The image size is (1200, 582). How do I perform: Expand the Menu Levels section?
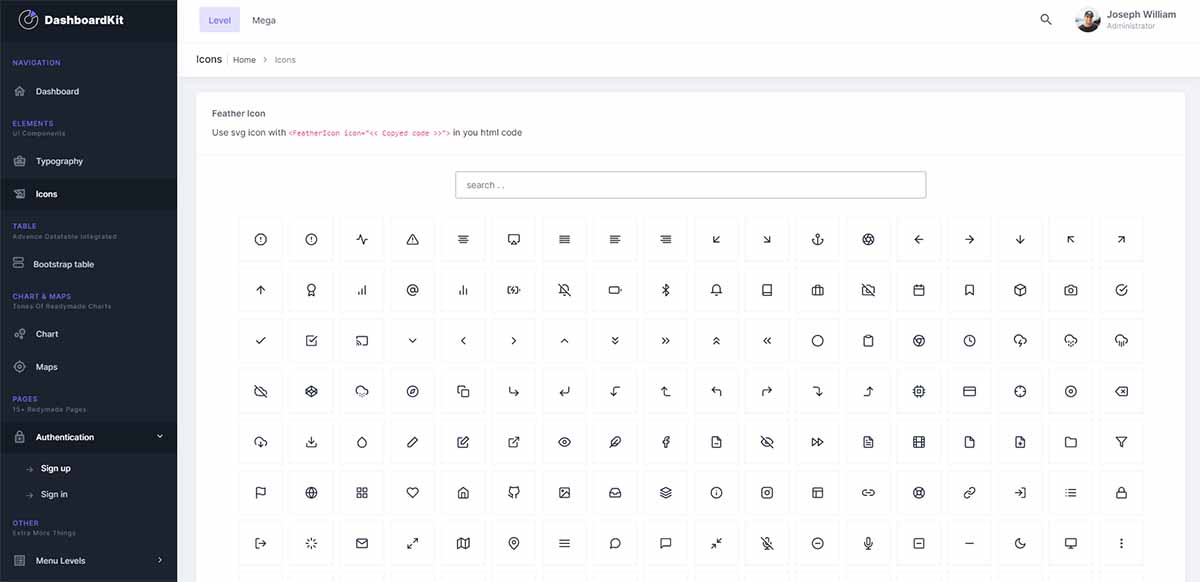pyautogui.click(x=88, y=560)
